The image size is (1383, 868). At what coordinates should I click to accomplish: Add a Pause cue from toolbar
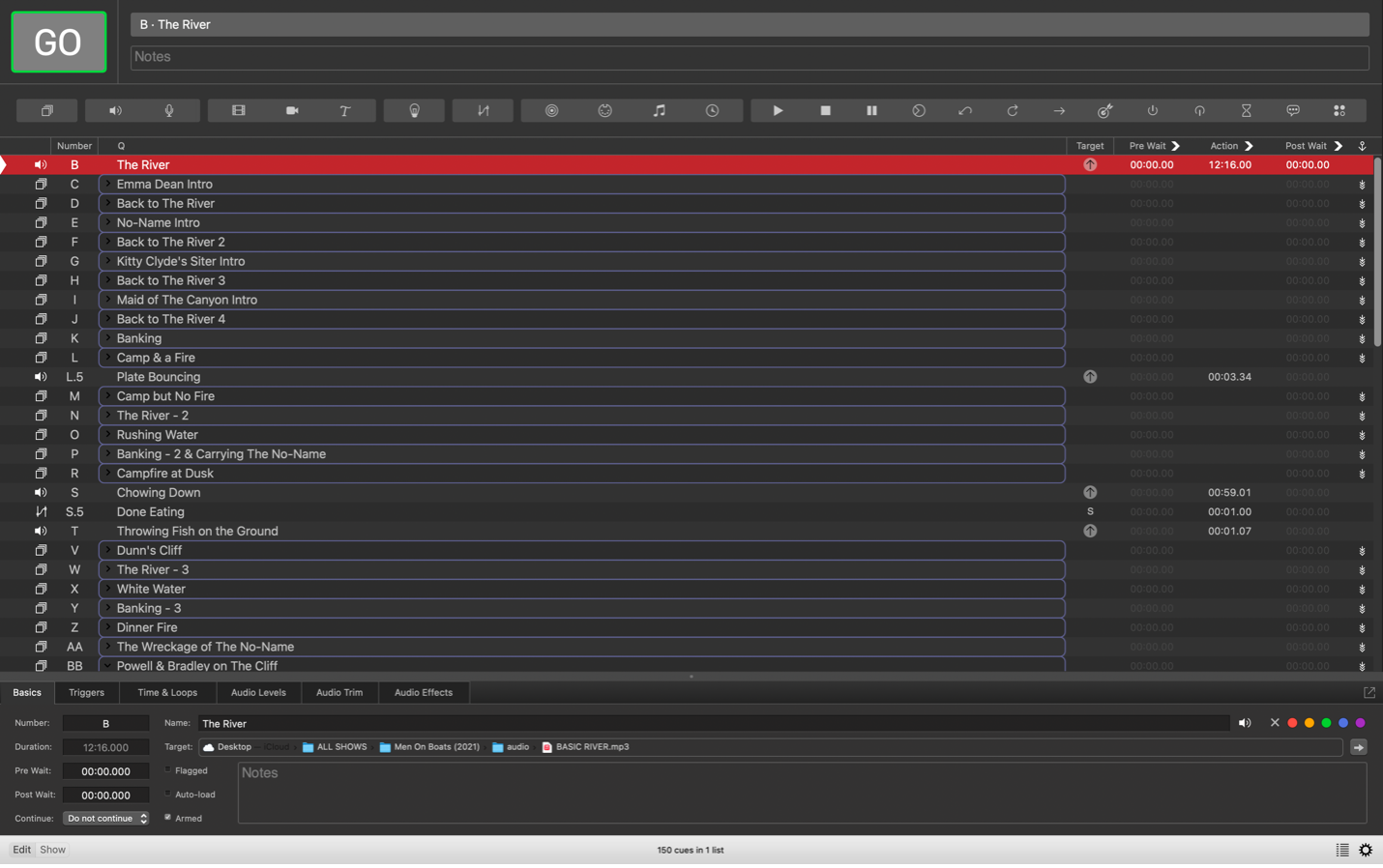(x=871, y=111)
